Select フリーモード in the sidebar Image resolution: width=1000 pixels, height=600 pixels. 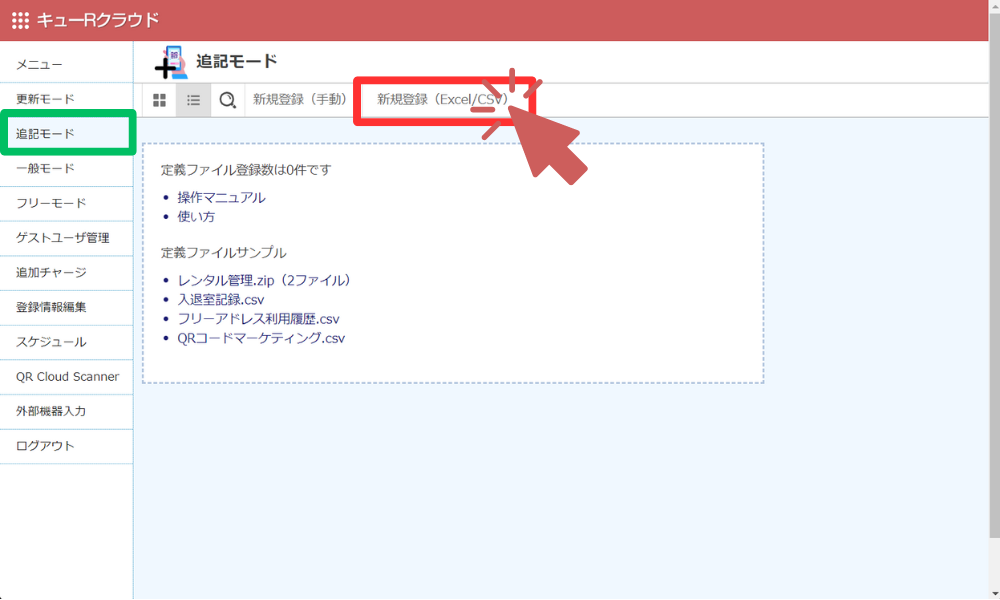66,203
